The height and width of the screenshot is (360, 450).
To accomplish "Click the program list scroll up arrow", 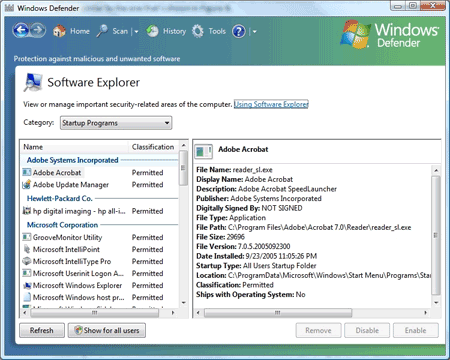I will [183, 146].
